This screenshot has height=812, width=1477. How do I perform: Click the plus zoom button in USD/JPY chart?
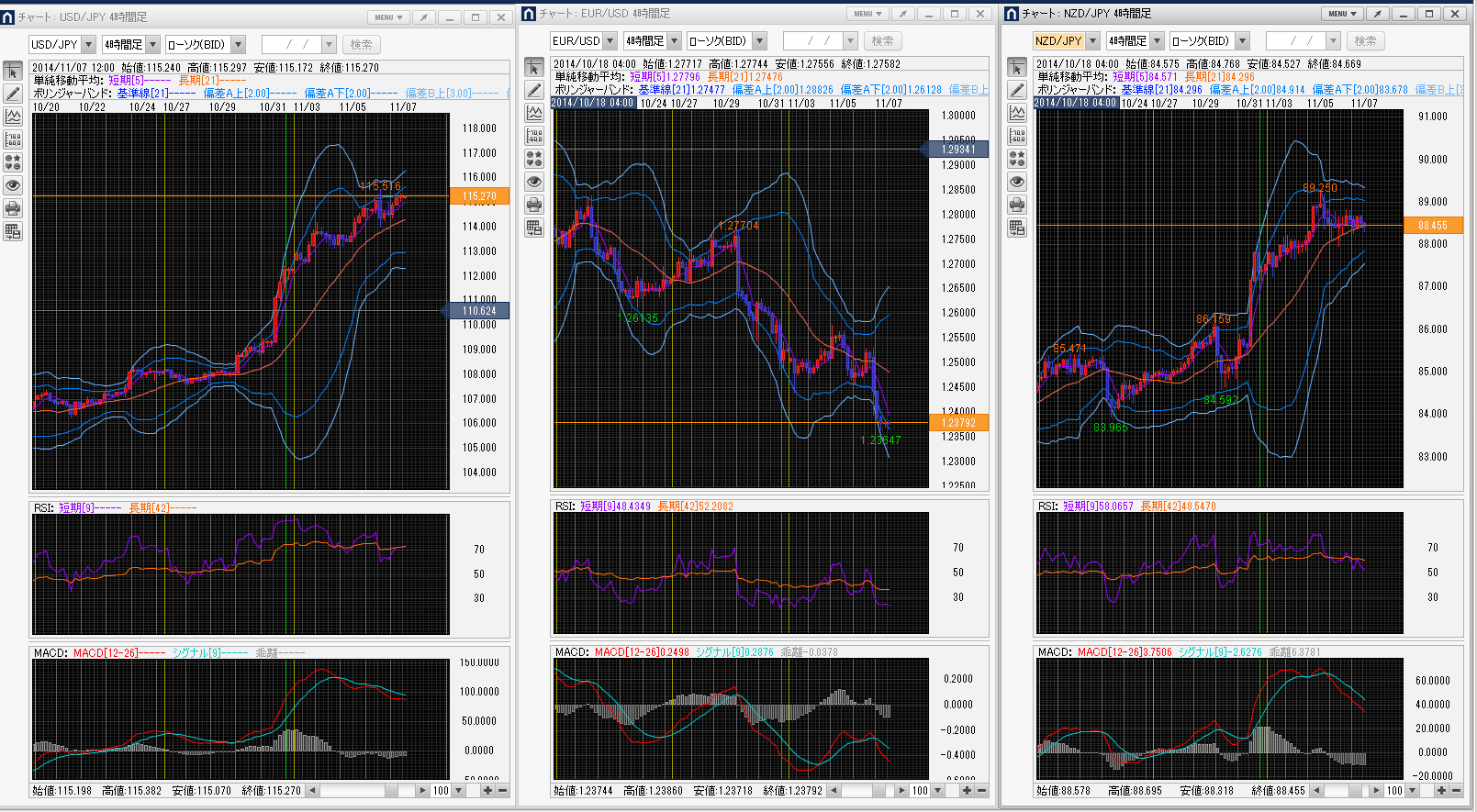click(487, 790)
